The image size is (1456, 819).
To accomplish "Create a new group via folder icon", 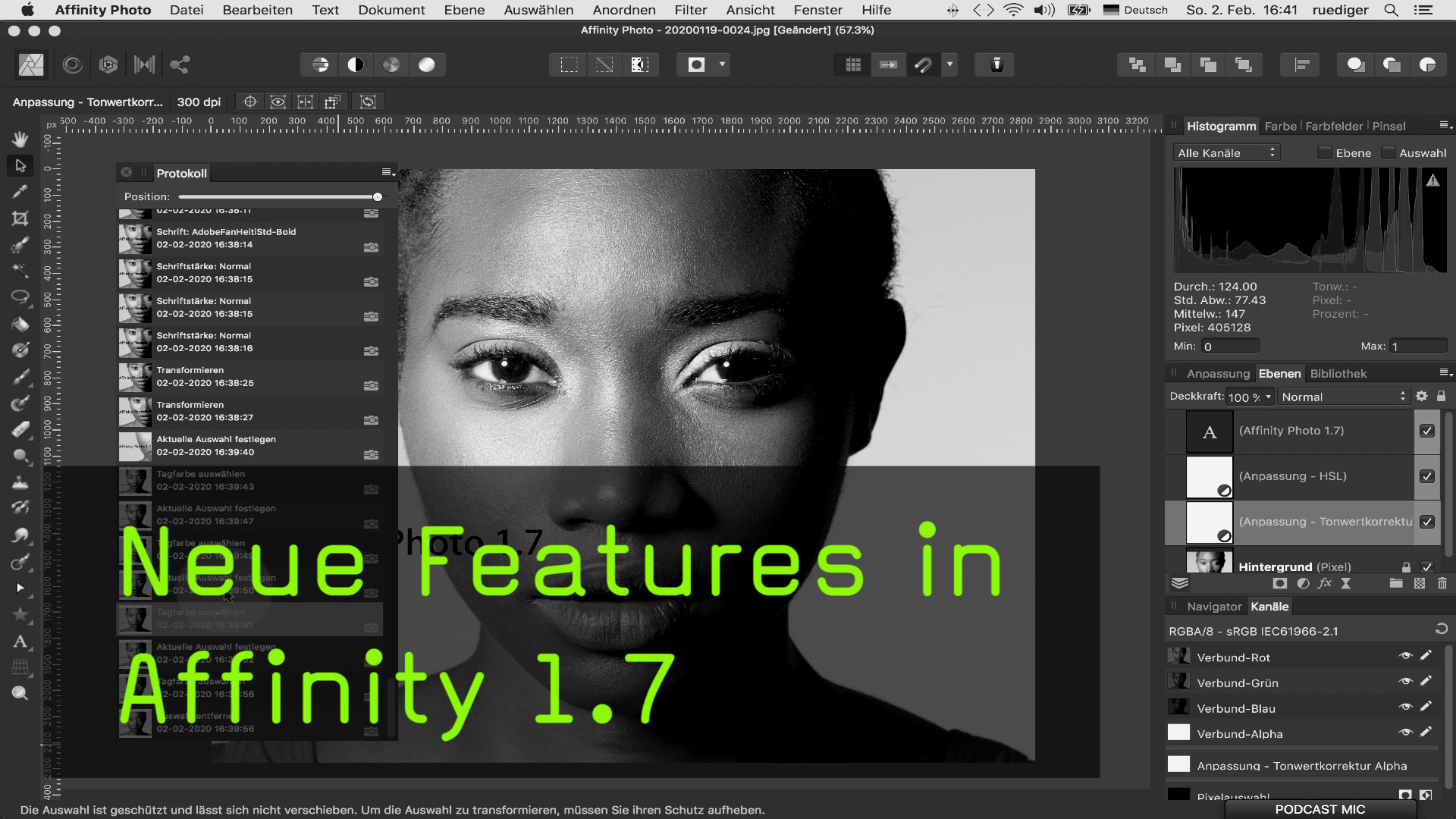I will (x=1396, y=584).
